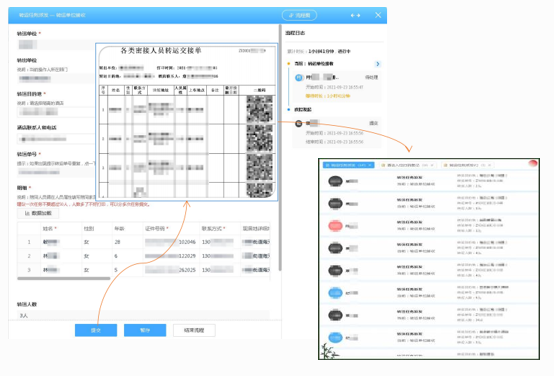Close the transfer task dialog

378,15
